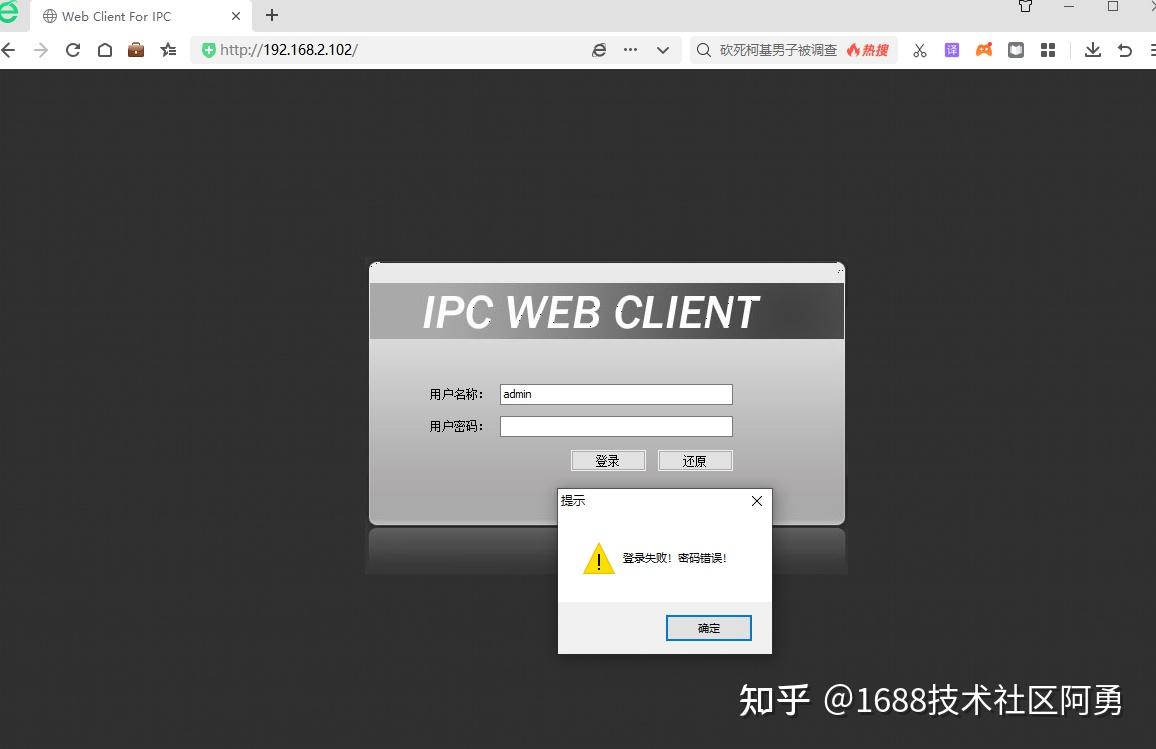The height and width of the screenshot is (749, 1156).
Task: Switch browser kernel with the IE compatibility icon
Action: (x=598, y=49)
